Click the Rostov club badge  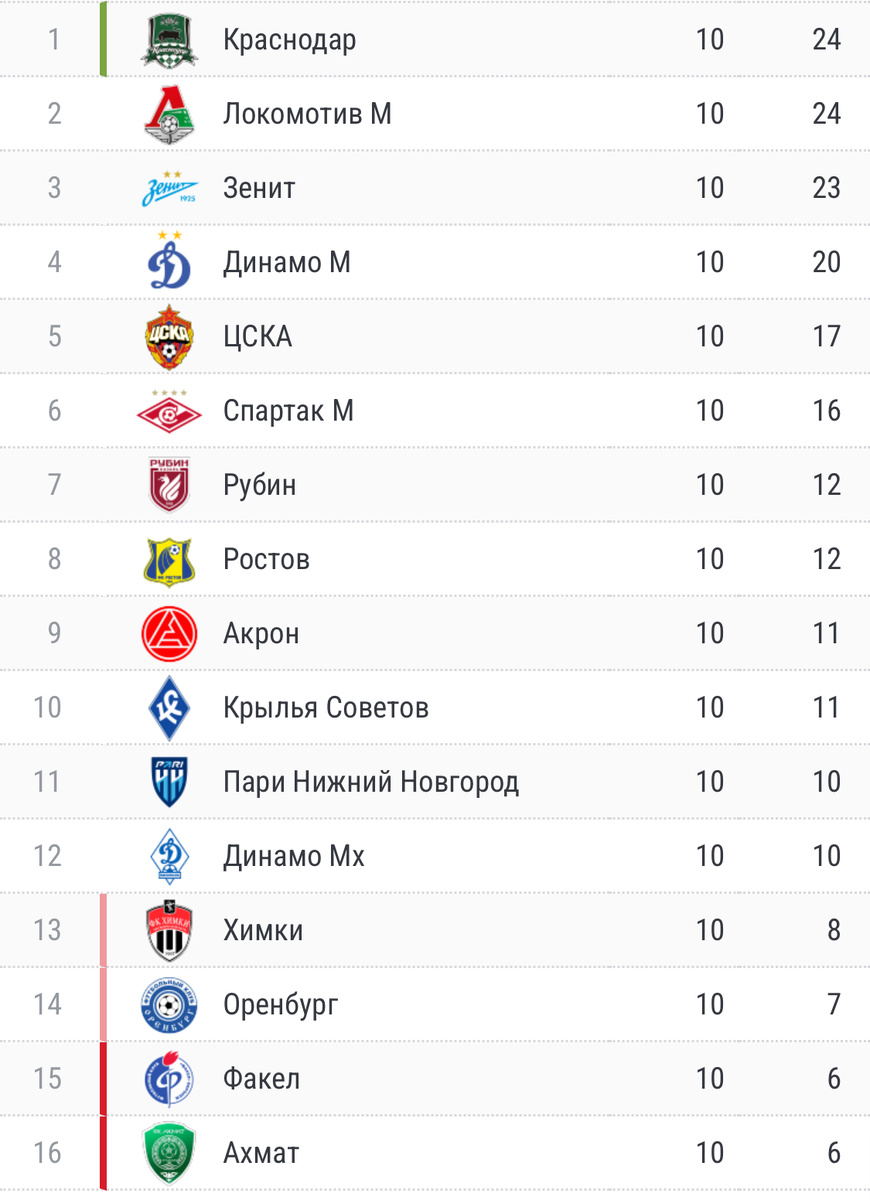click(169, 559)
